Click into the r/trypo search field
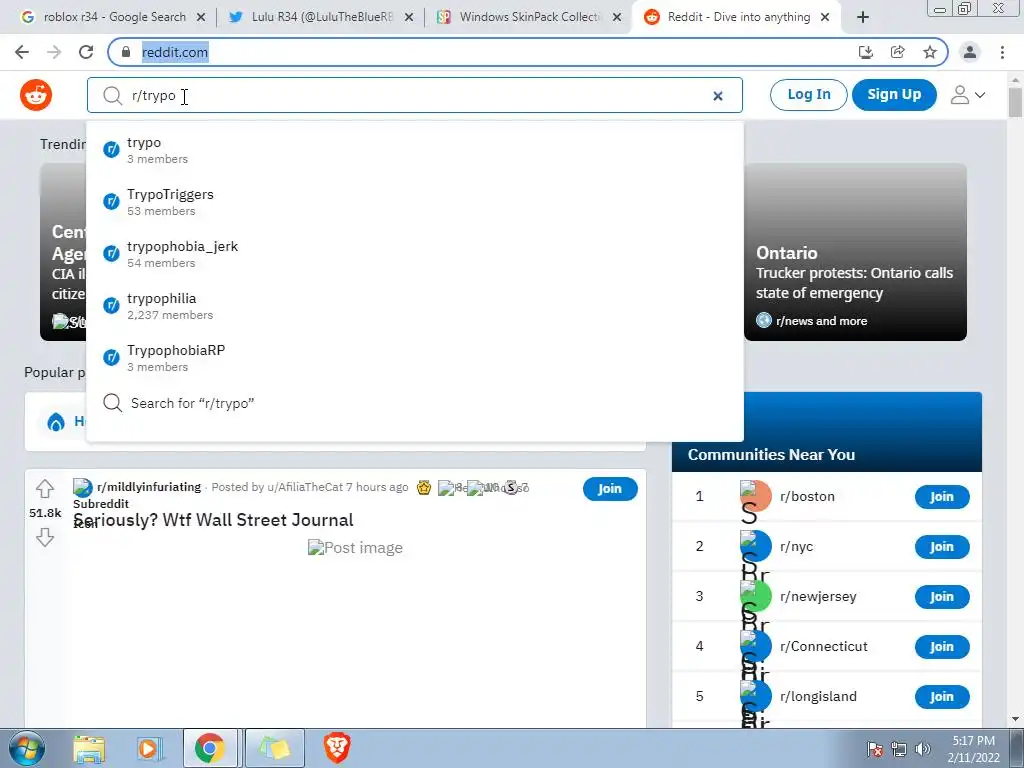The width and height of the screenshot is (1024, 768). [415, 95]
